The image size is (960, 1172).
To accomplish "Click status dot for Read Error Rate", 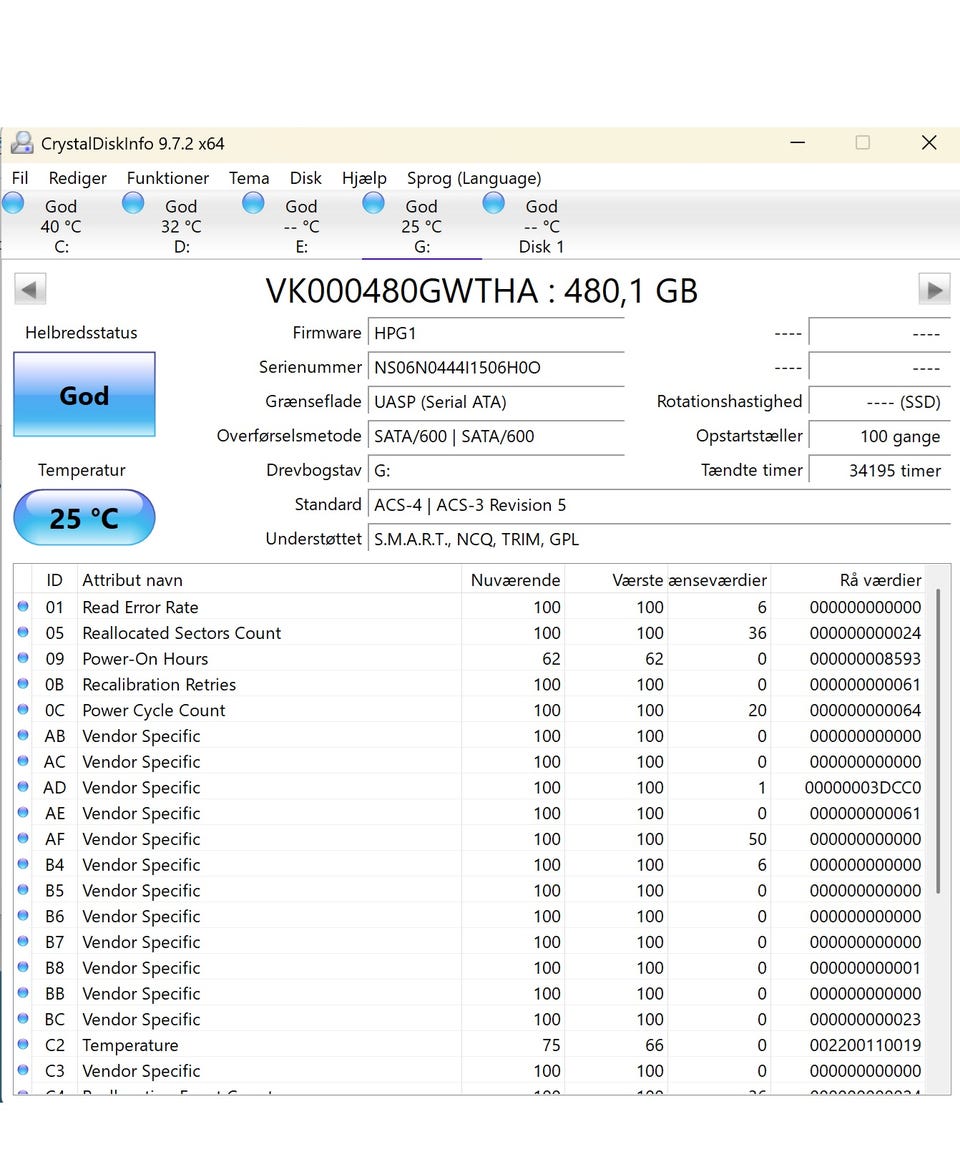I will tap(23, 607).
